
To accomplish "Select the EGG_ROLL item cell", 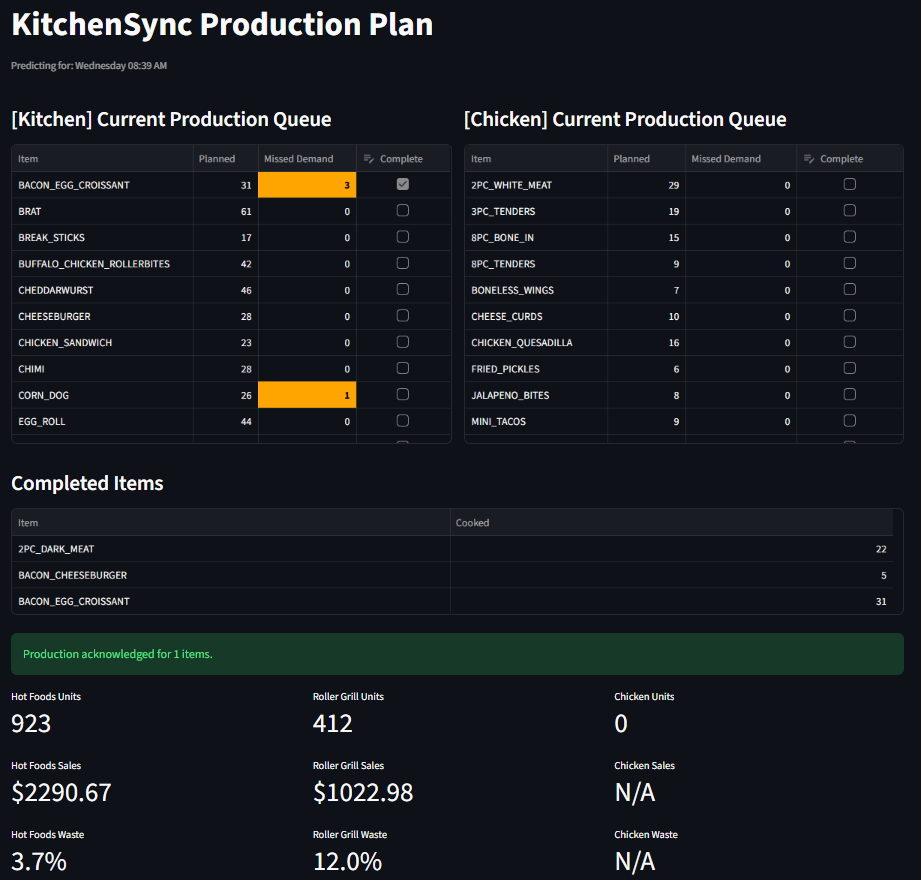I will (x=102, y=421).
